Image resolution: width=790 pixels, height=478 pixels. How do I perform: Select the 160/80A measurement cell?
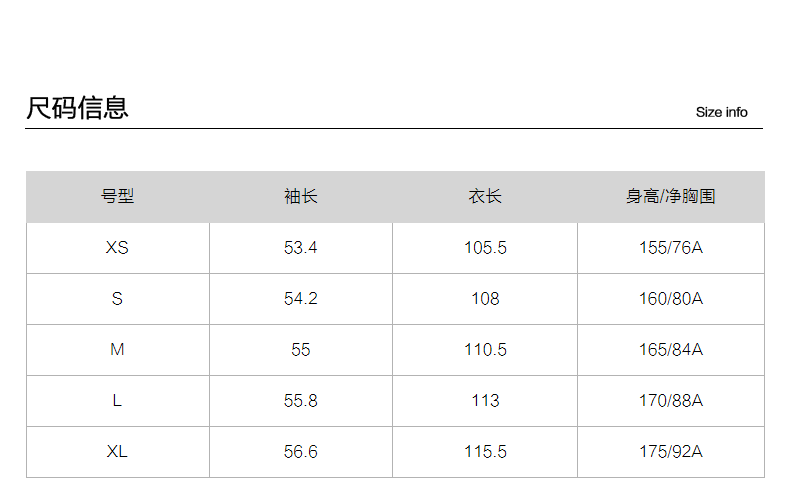[x=670, y=298]
